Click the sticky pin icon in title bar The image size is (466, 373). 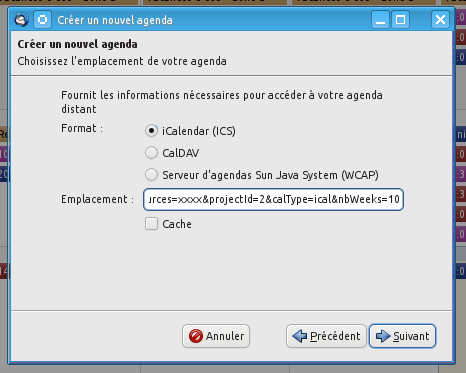pos(42,20)
